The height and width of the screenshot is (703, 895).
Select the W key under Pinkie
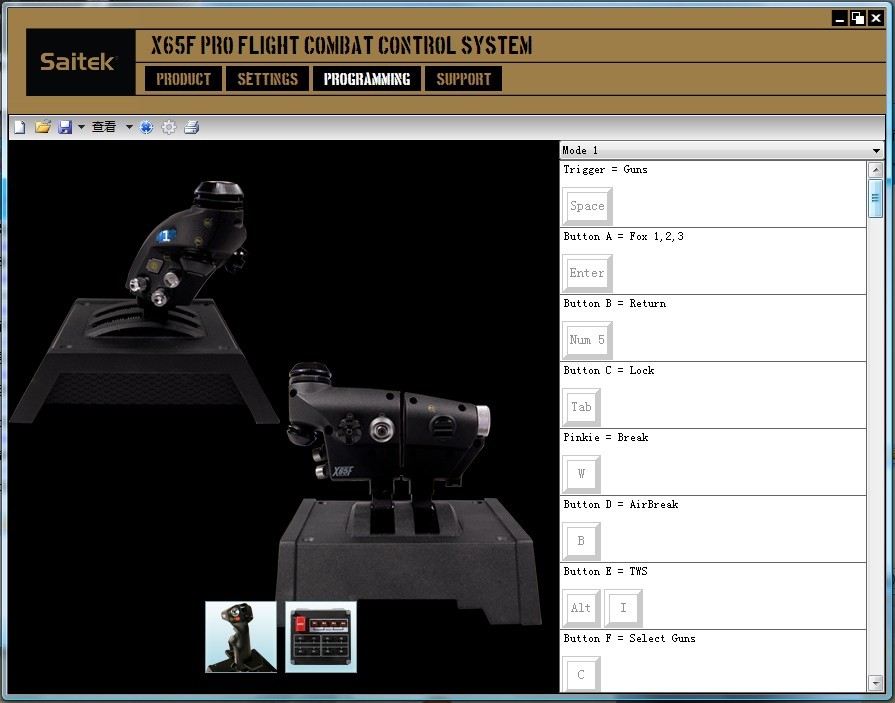(x=581, y=474)
